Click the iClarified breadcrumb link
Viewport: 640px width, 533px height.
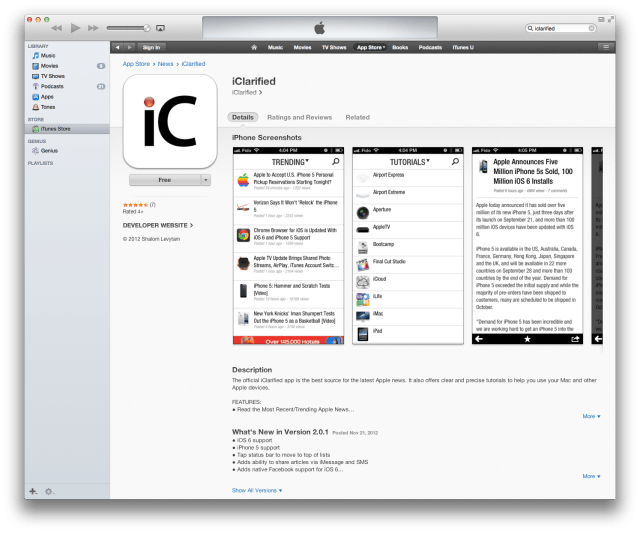click(x=193, y=64)
